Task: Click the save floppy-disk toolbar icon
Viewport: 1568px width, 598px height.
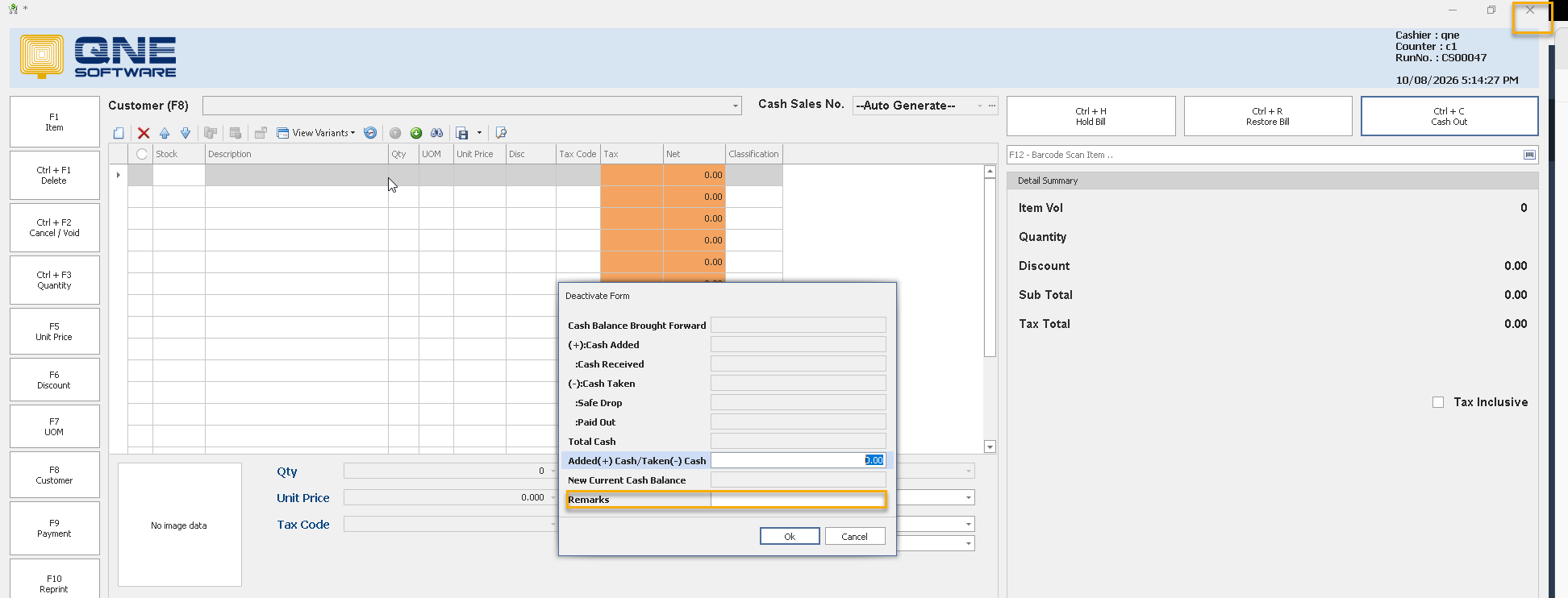Action: pyautogui.click(x=462, y=133)
